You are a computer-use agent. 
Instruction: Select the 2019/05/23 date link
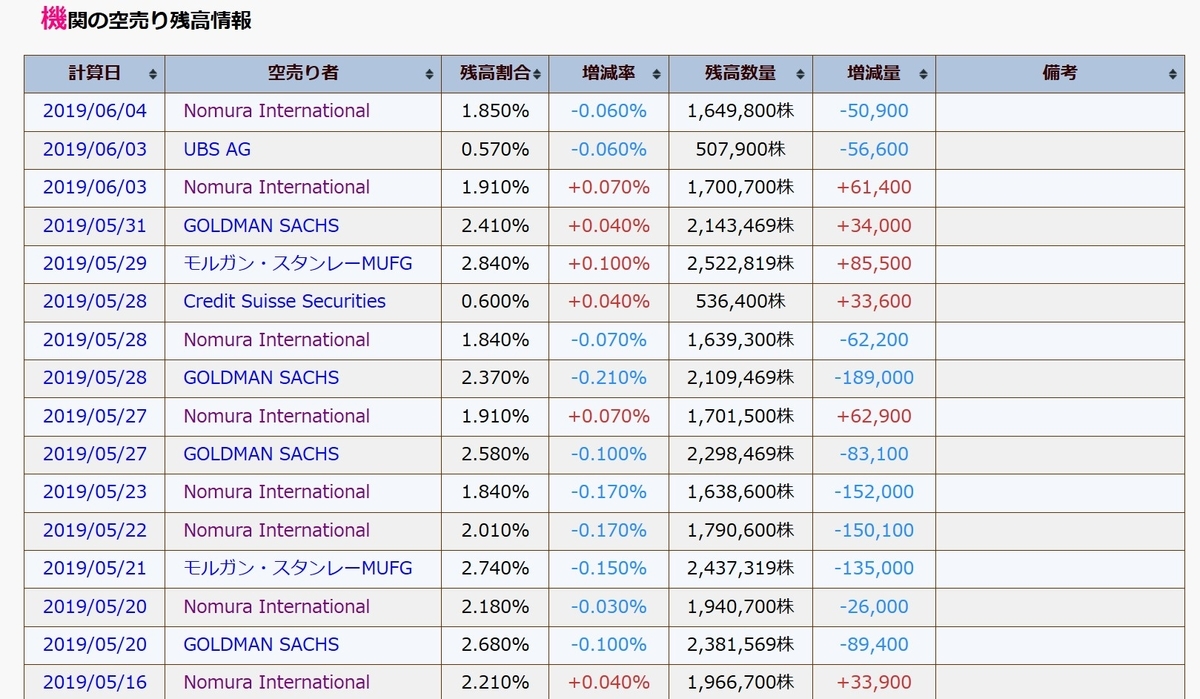pos(94,491)
